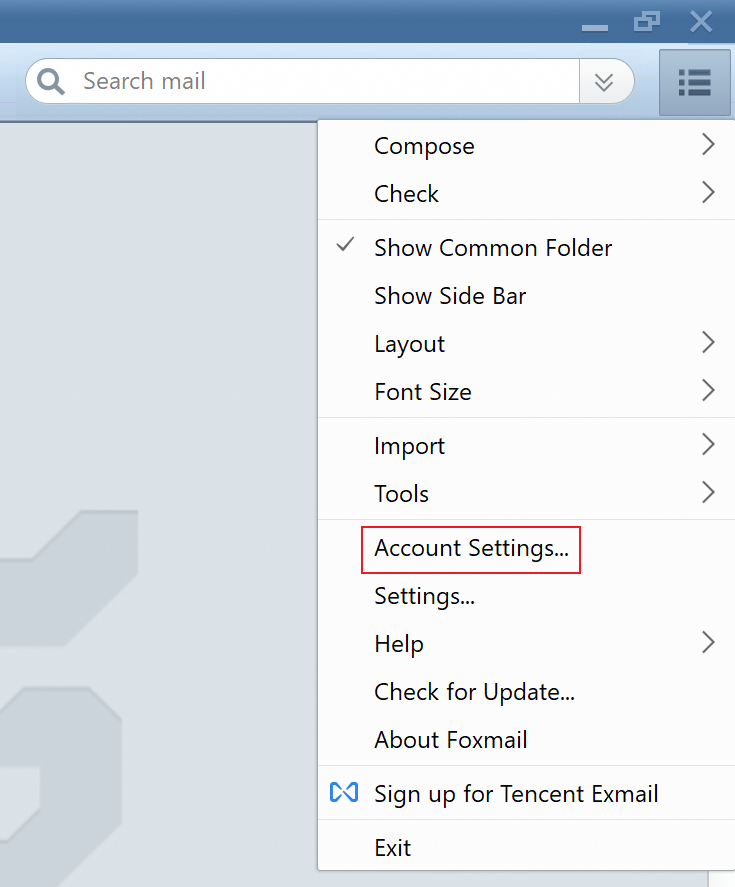735x887 pixels.
Task: Open the Import submenu
Action: click(410, 446)
